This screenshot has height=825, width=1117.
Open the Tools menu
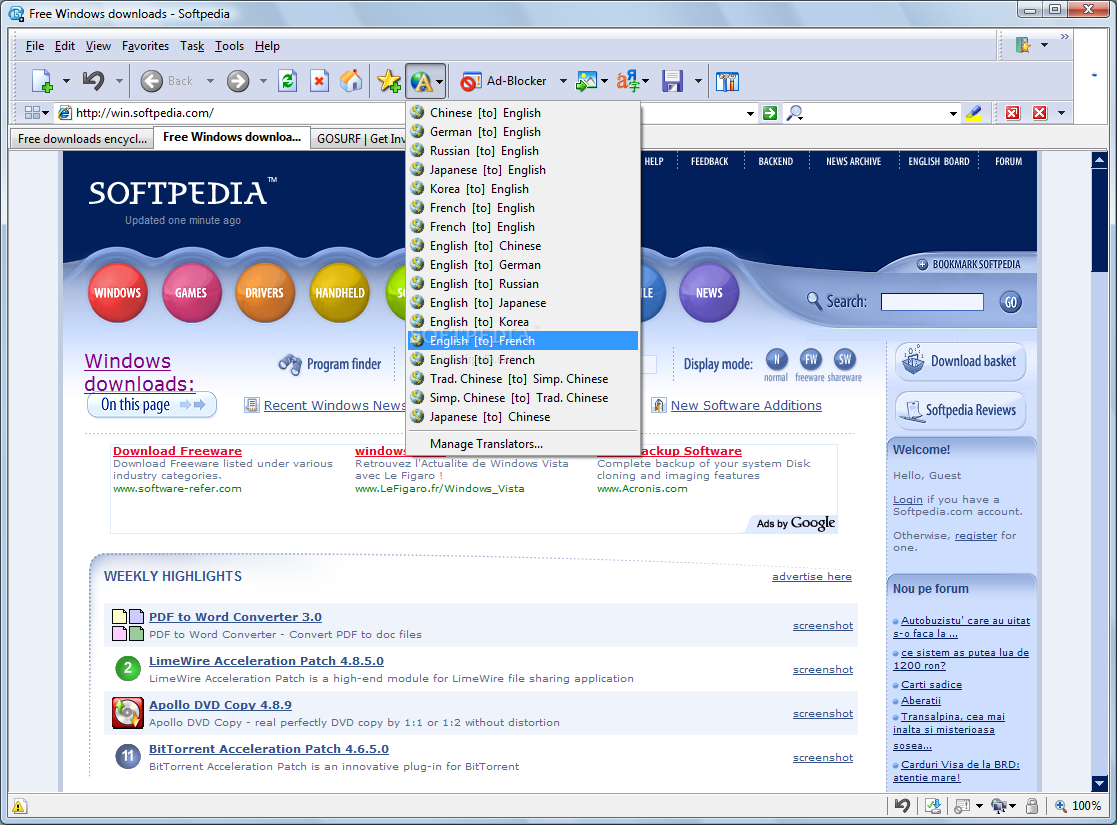pos(229,46)
